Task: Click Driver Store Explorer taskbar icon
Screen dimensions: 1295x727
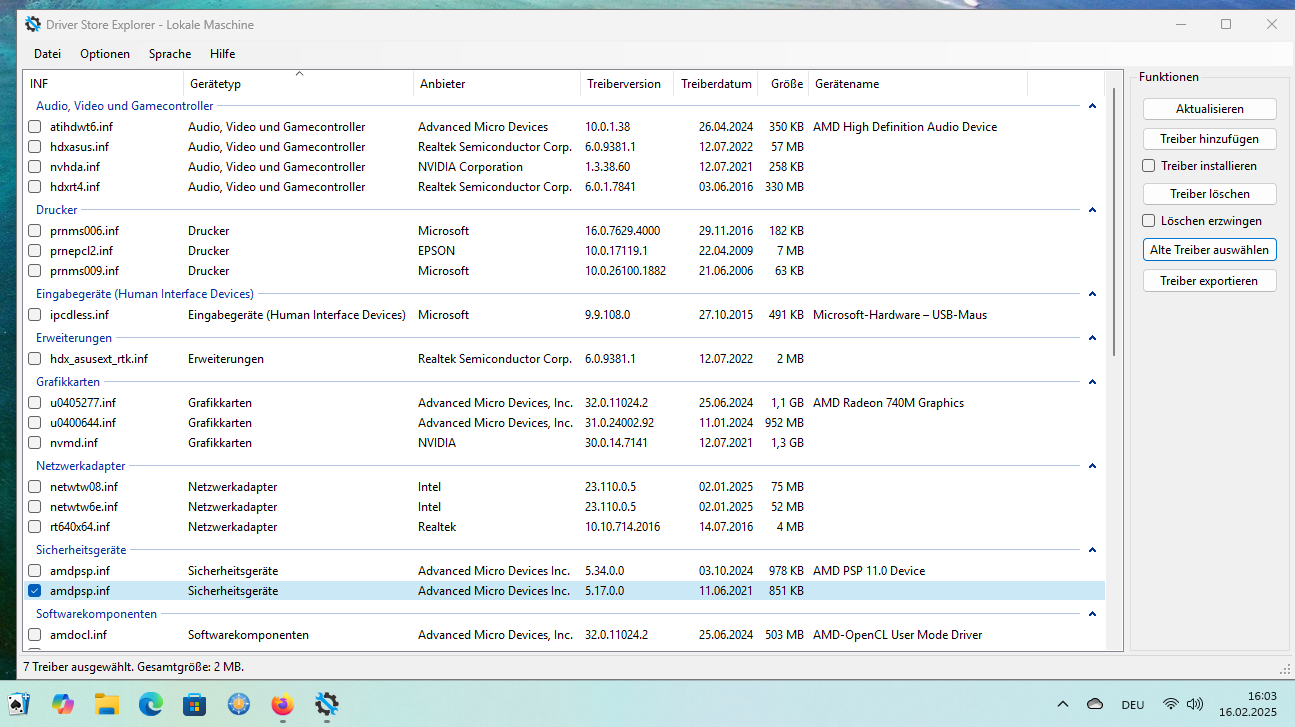Action: 327,704
